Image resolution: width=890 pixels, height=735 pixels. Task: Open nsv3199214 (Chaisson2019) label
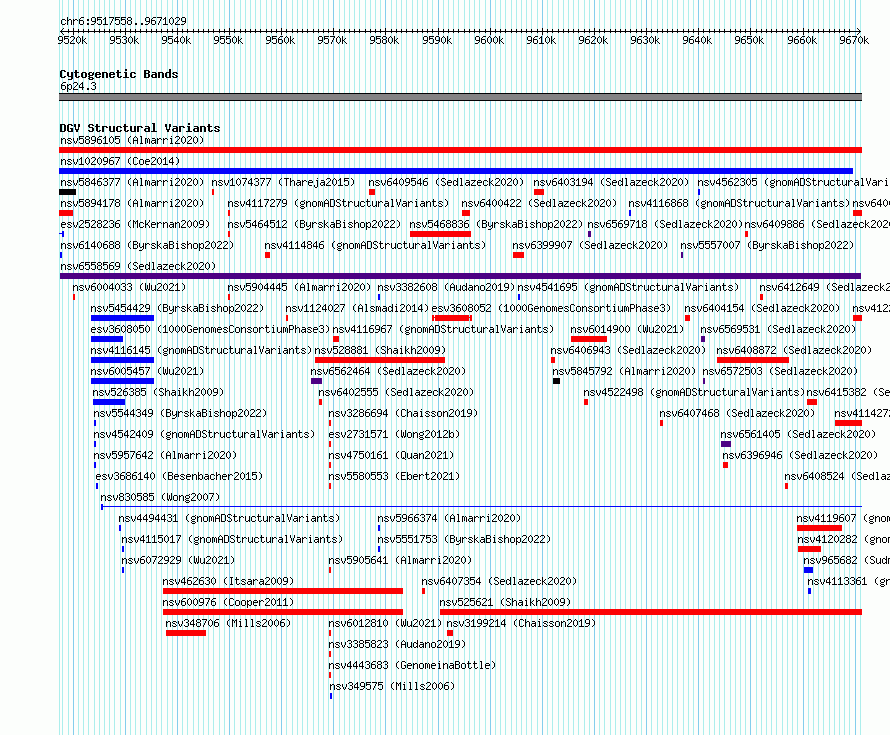point(521,623)
